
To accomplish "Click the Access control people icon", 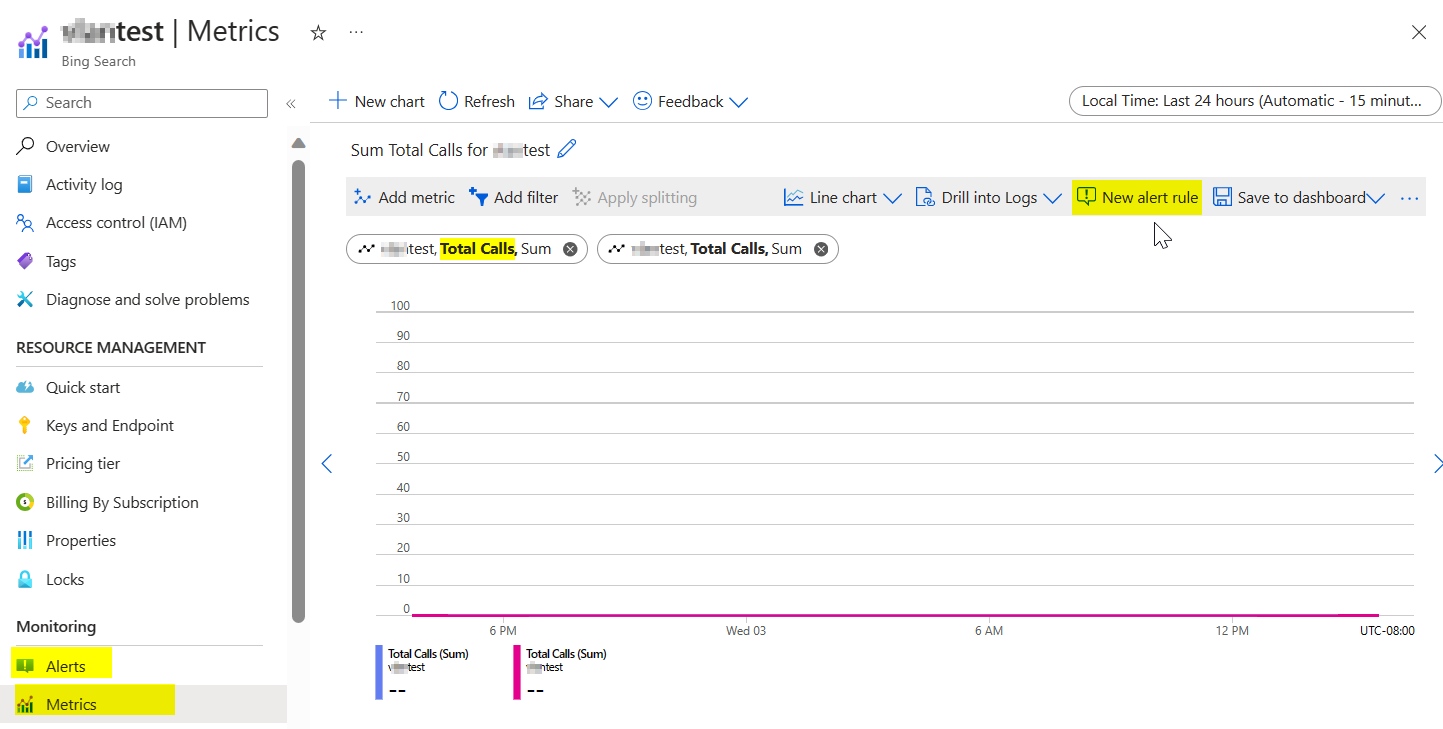I will point(25,223).
